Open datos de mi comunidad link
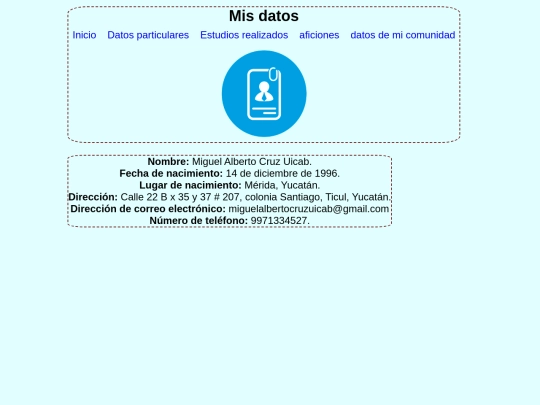 [x=403, y=35]
